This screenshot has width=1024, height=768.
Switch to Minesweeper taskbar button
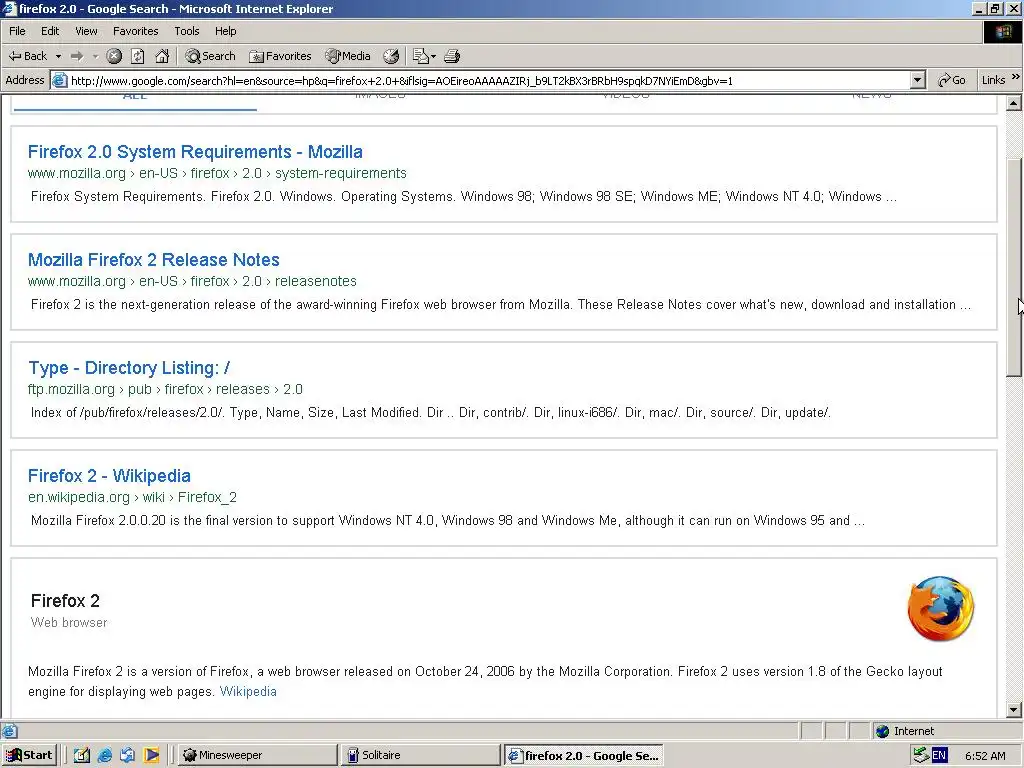257,755
